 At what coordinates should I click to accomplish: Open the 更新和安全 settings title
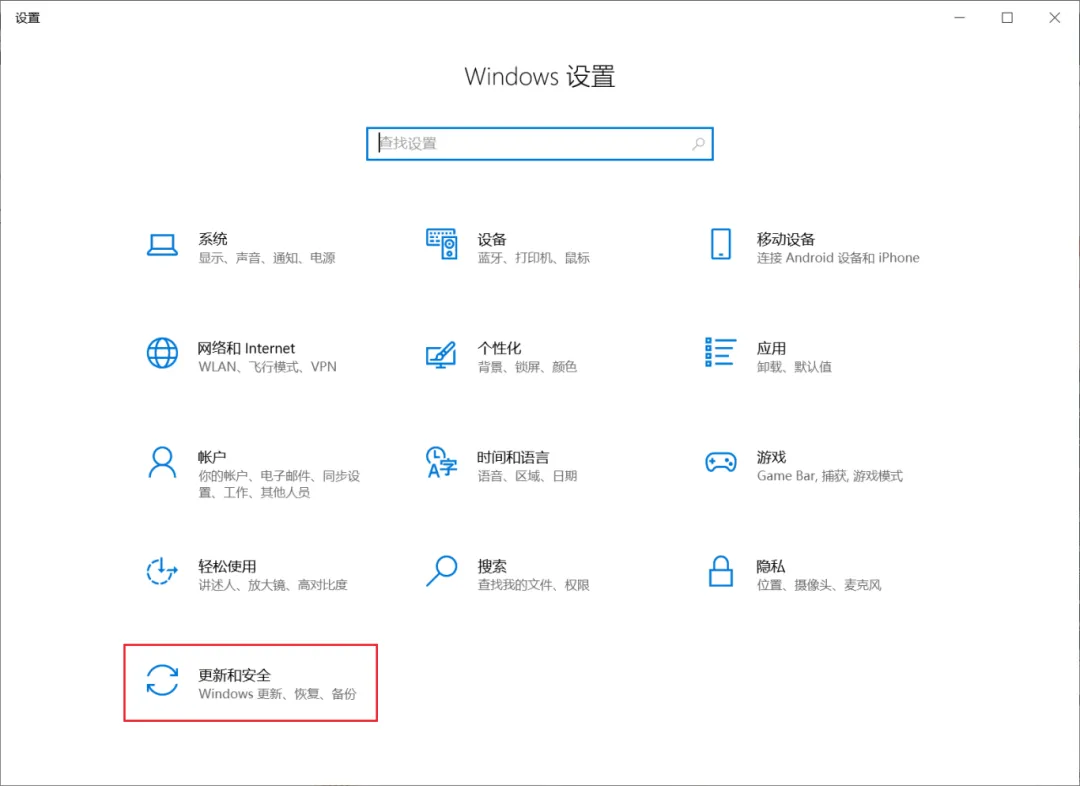pyautogui.click(x=235, y=674)
